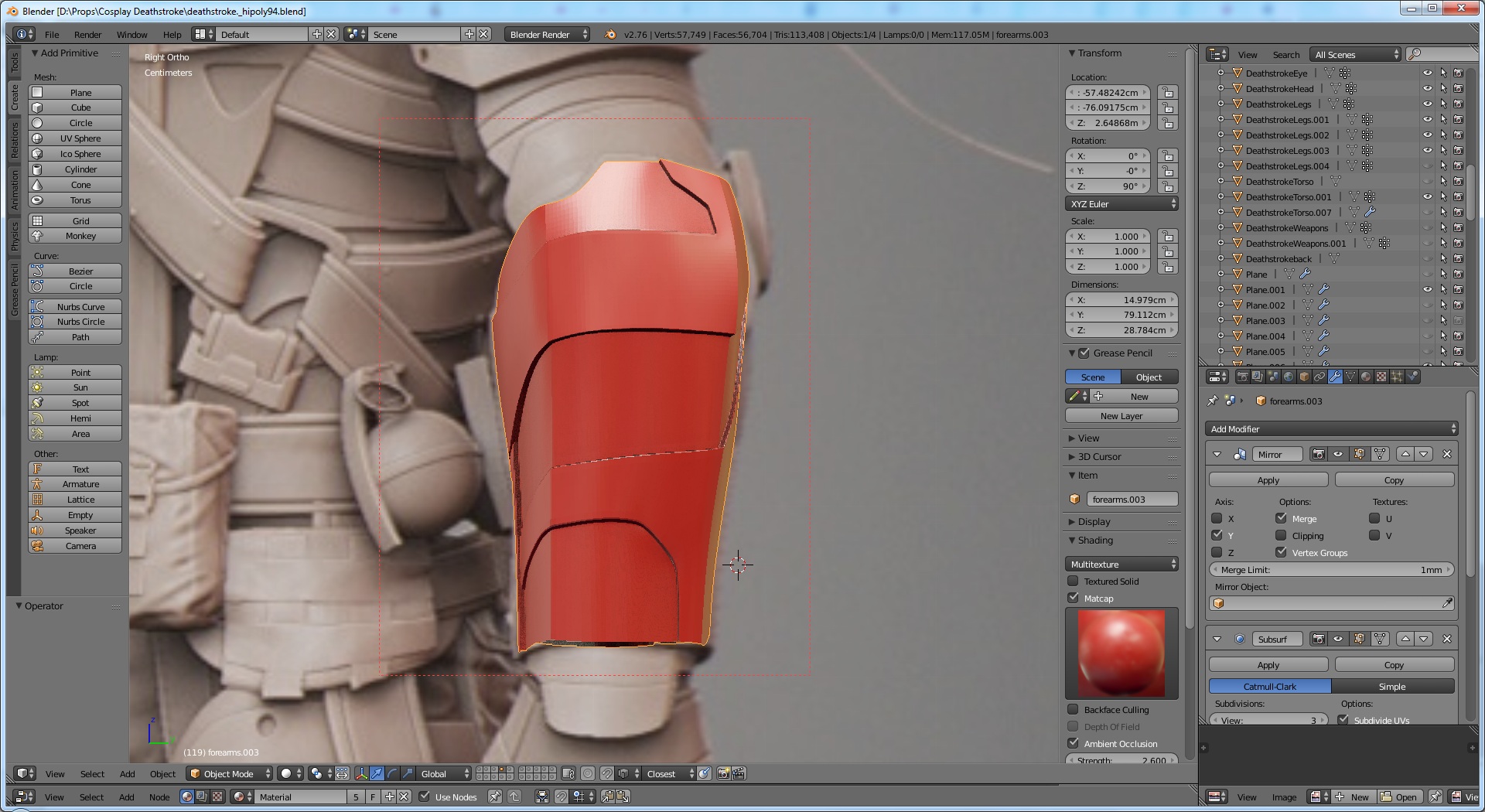Enable Textured Solid shading
This screenshot has width=1485, height=812.
[x=1073, y=581]
